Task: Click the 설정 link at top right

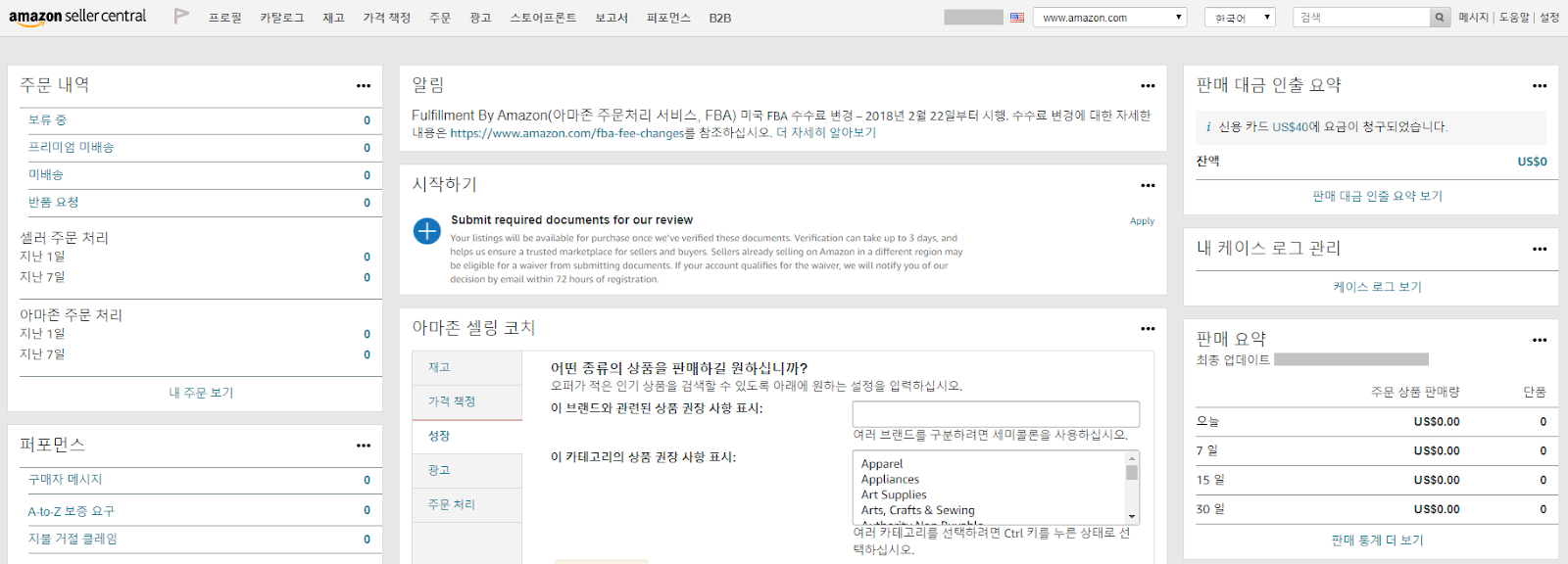Action: 1549,18
